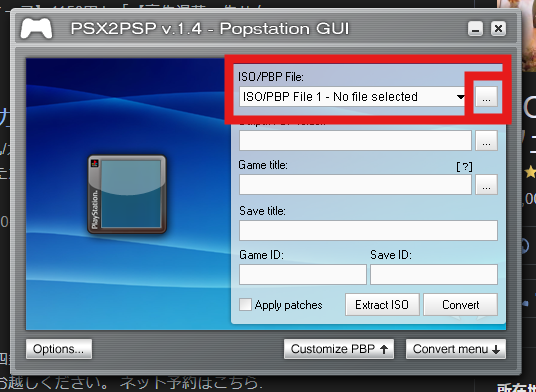Viewport: 536px width, 392px height.
Task: Click the [?] help link above Game title
Action: click(465, 166)
